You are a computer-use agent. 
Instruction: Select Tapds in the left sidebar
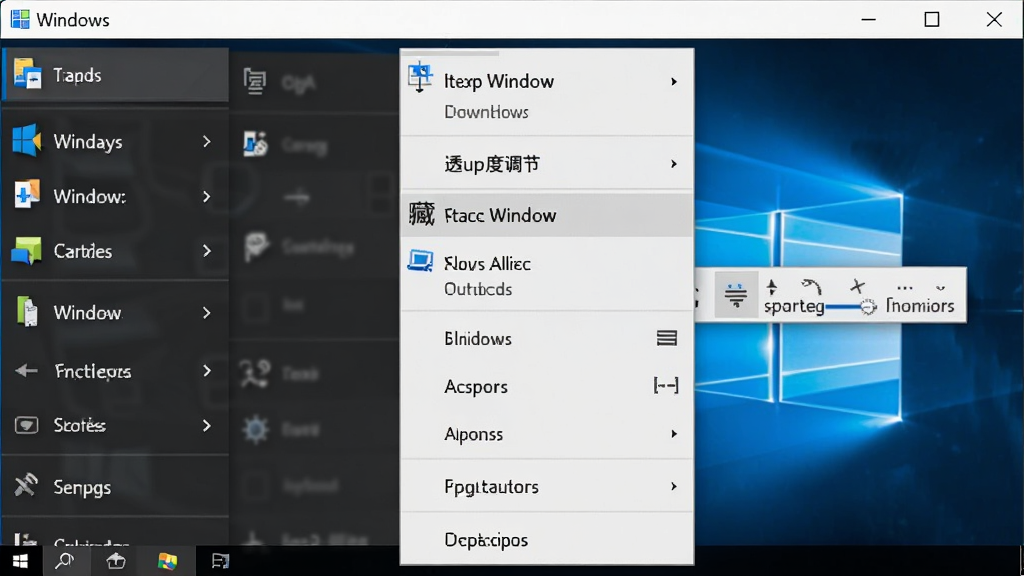click(x=115, y=74)
